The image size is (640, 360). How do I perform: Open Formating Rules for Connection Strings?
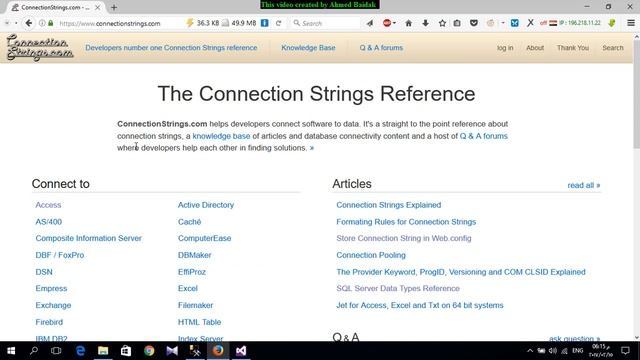click(406, 222)
